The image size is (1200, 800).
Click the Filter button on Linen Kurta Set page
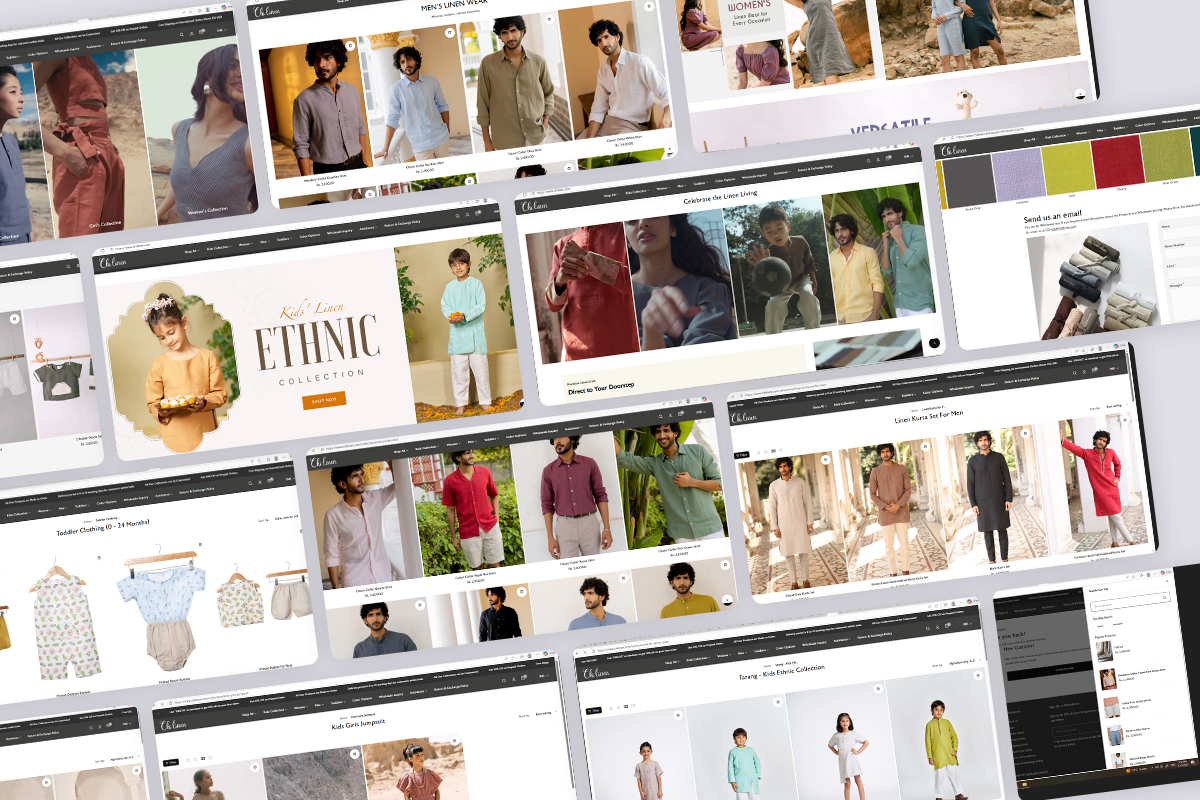click(742, 455)
